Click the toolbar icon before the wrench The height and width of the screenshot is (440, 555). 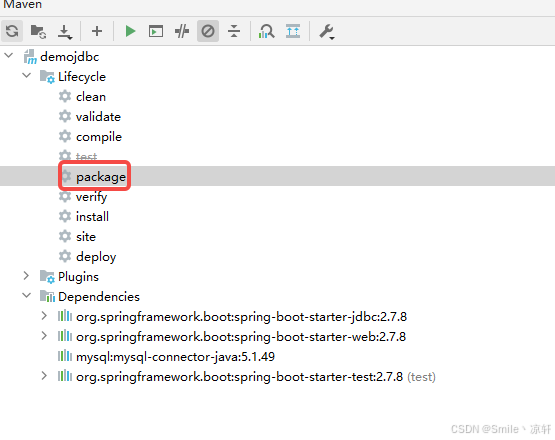(x=293, y=31)
